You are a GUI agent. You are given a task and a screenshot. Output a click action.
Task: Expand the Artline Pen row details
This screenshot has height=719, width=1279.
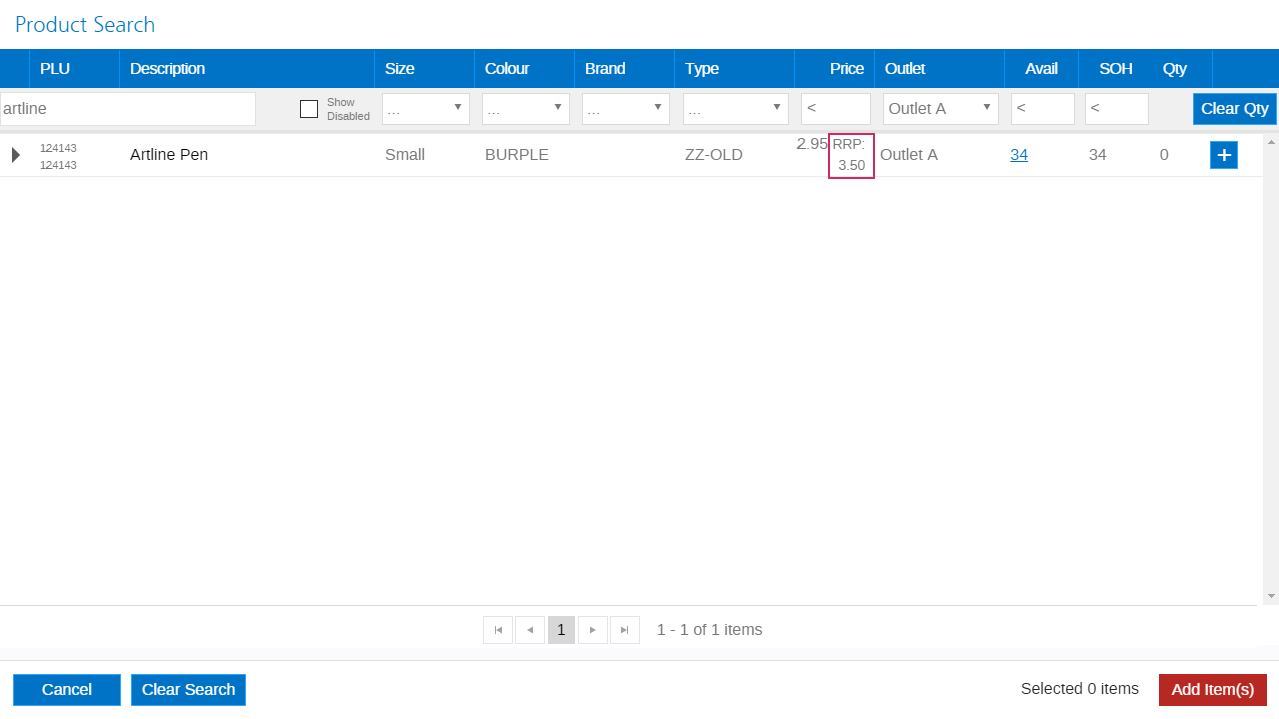click(x=15, y=155)
